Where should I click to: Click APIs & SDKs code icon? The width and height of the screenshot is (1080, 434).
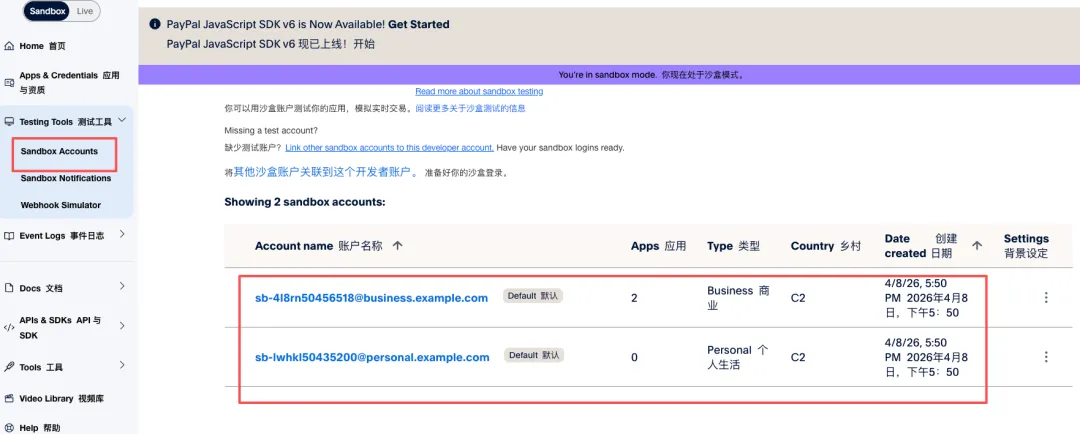(x=9, y=328)
